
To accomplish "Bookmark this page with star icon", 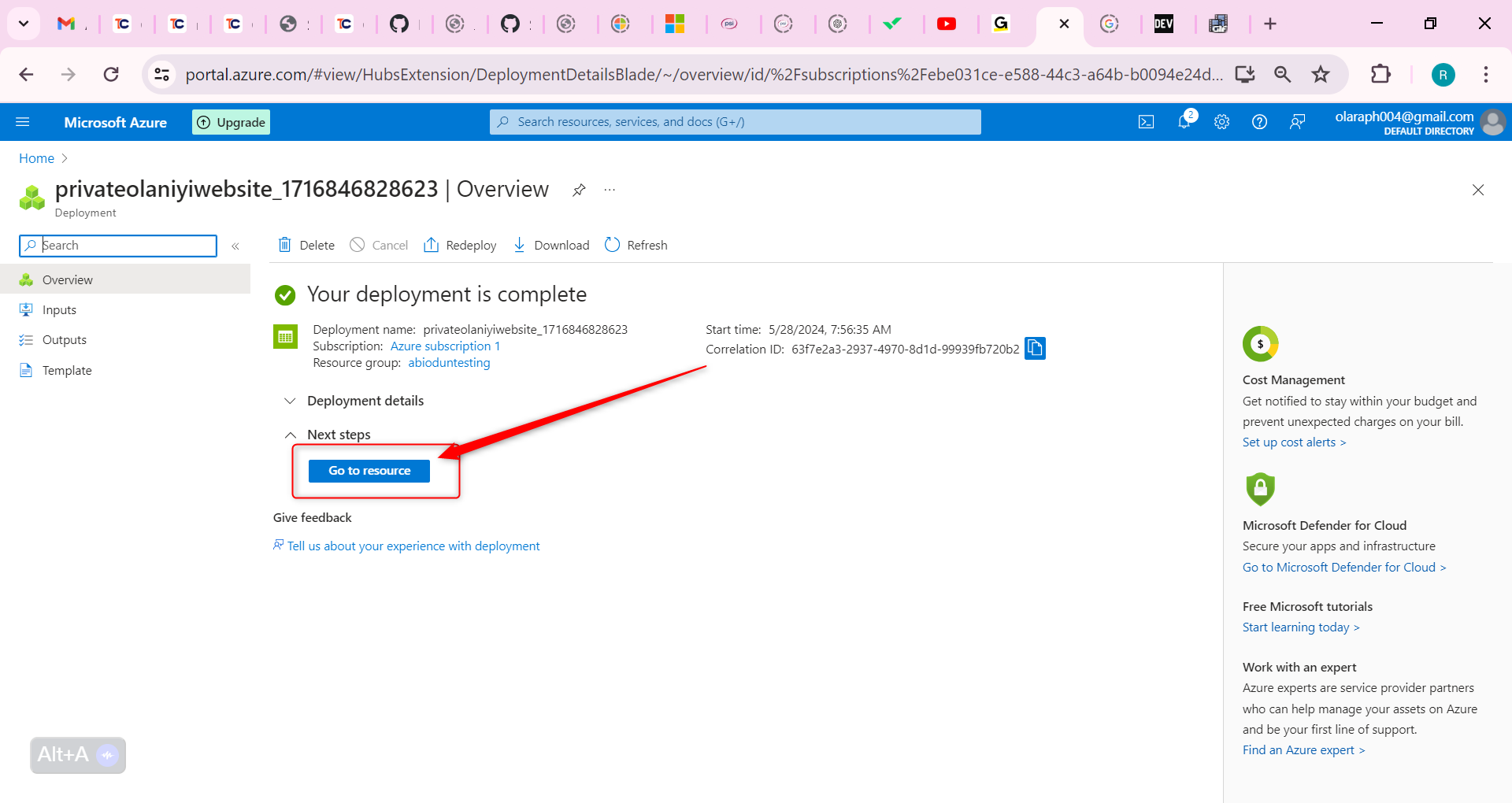I will tap(1321, 75).
